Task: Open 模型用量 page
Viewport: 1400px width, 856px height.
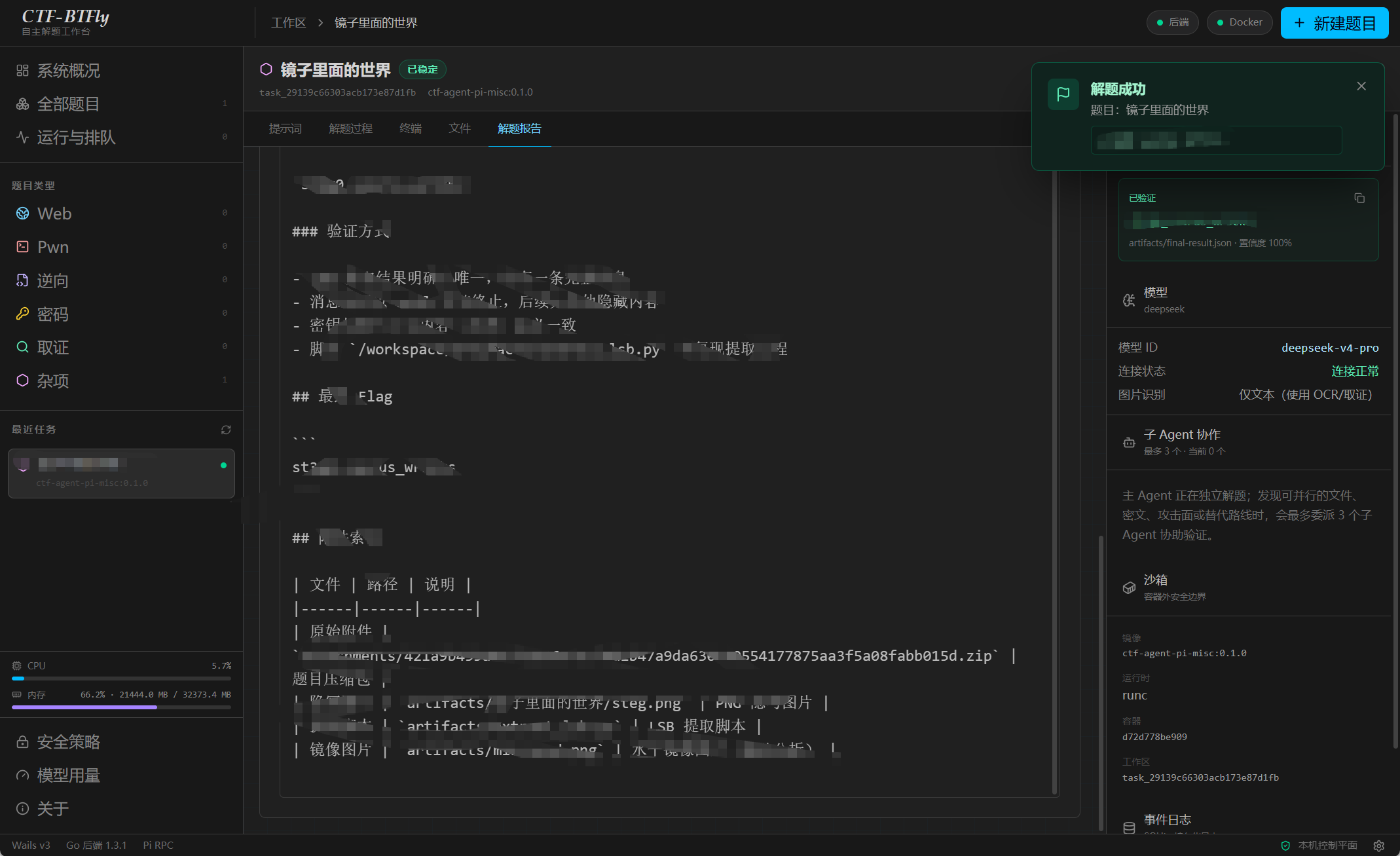Action: [121, 775]
